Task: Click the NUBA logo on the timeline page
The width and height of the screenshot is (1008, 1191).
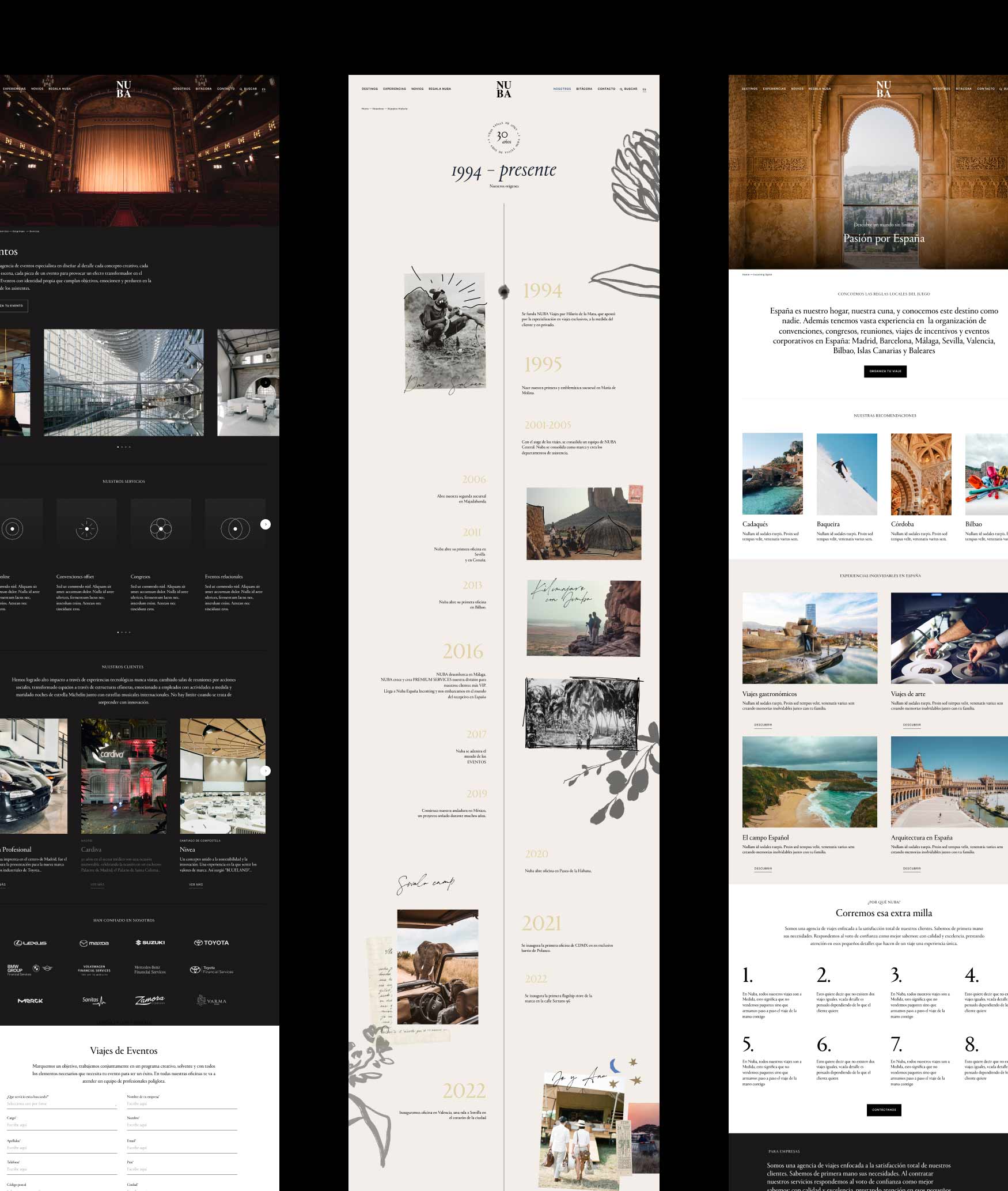Action: (503, 89)
